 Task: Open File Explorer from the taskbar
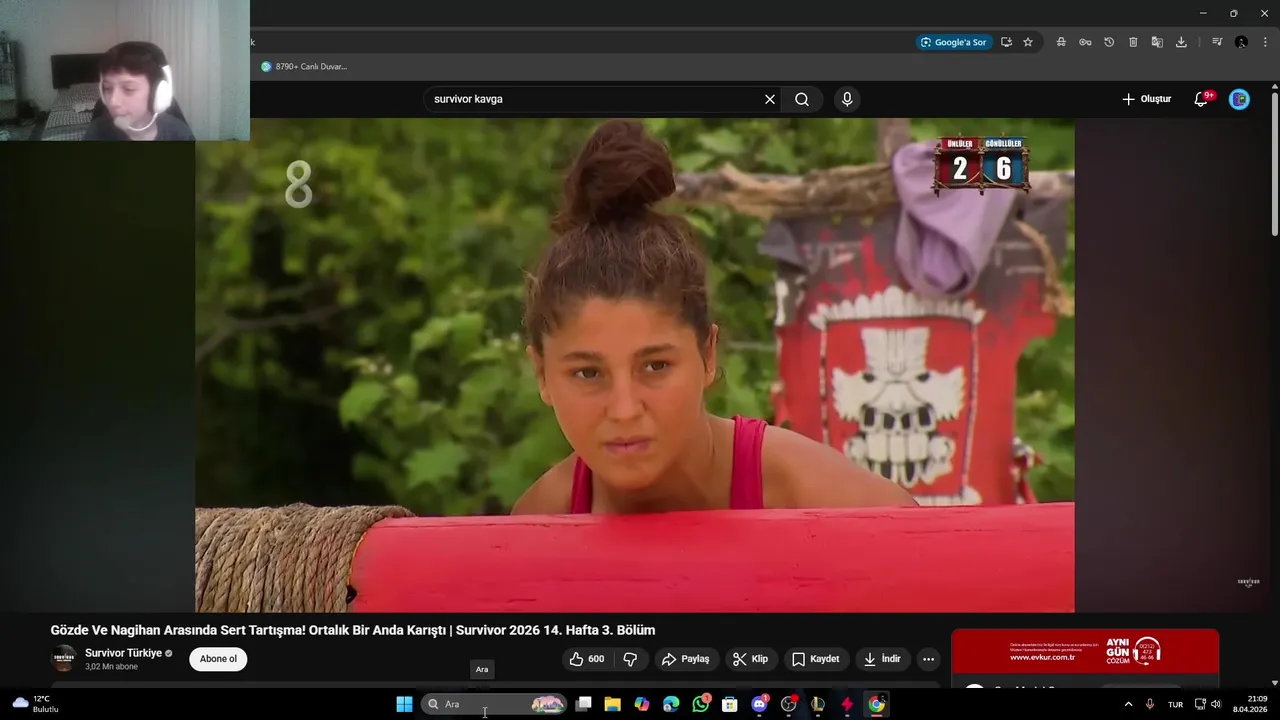point(613,704)
